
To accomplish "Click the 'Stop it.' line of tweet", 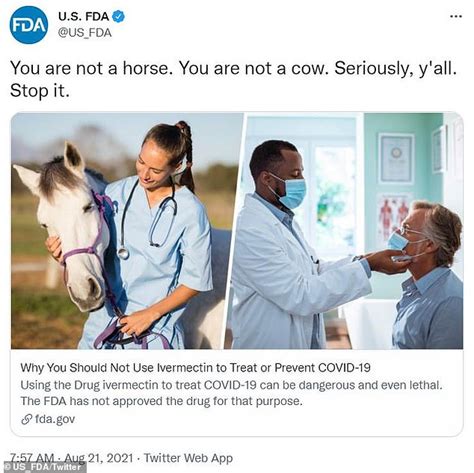I will [40, 91].
